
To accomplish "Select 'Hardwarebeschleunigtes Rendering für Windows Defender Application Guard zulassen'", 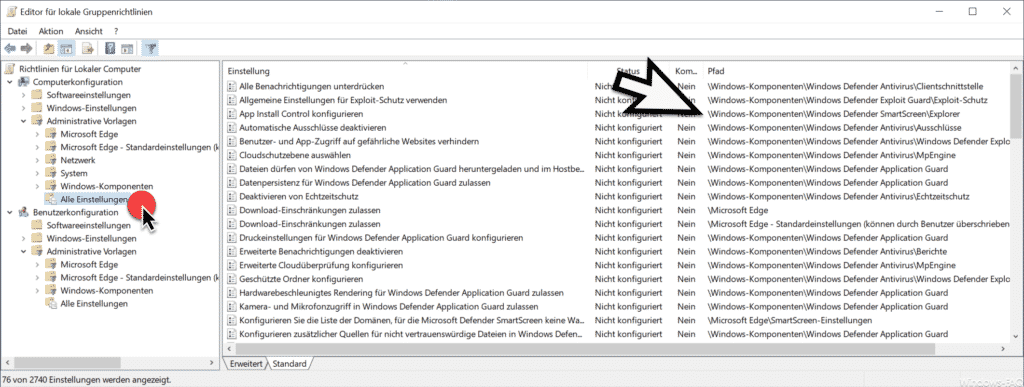I will pos(401,292).
